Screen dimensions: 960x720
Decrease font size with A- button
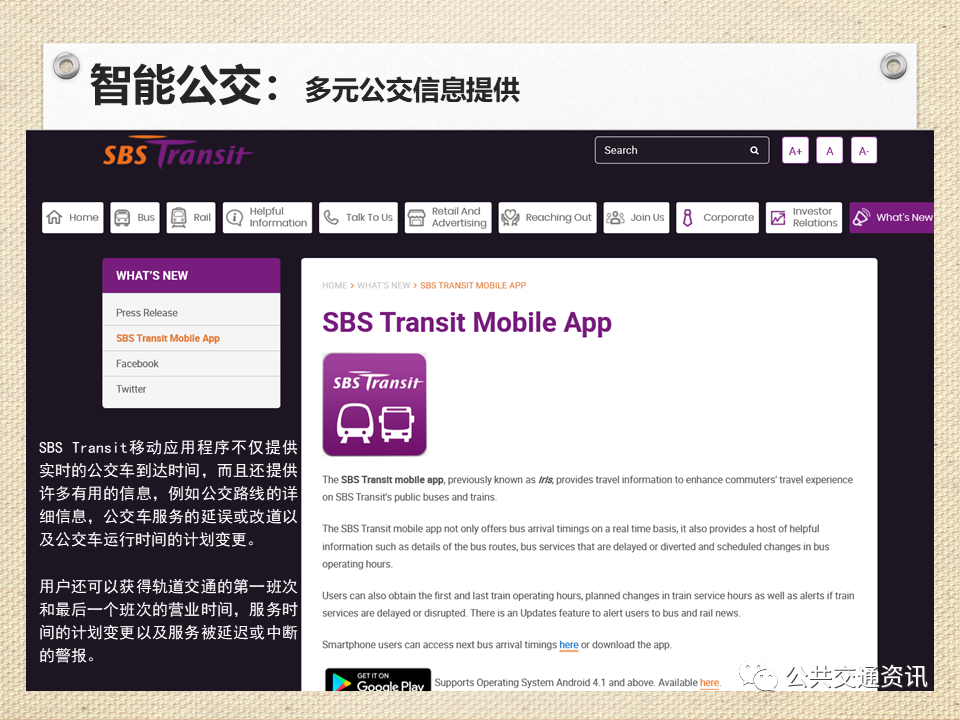[x=864, y=151]
